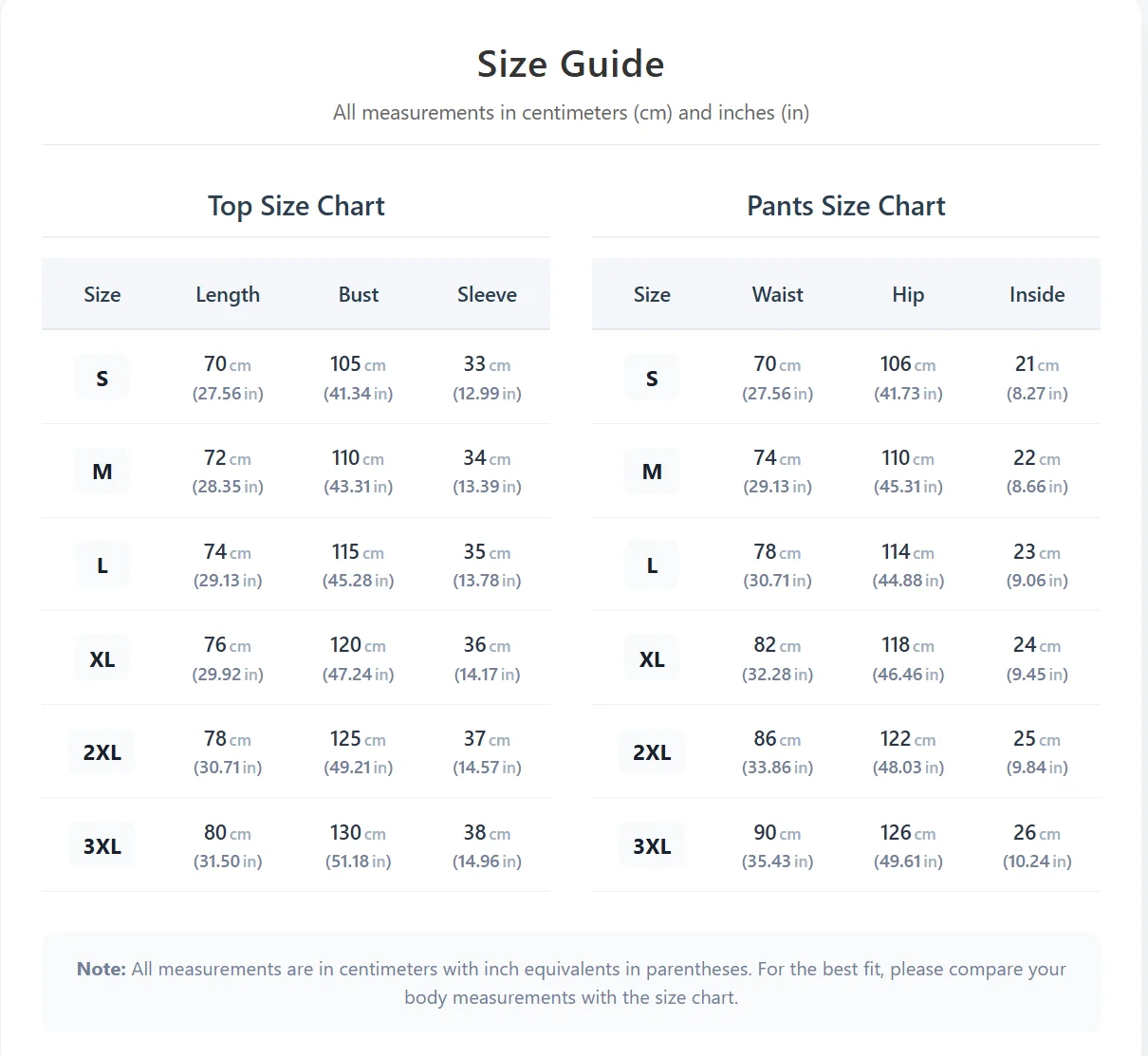Click the Waist column header

(x=777, y=295)
